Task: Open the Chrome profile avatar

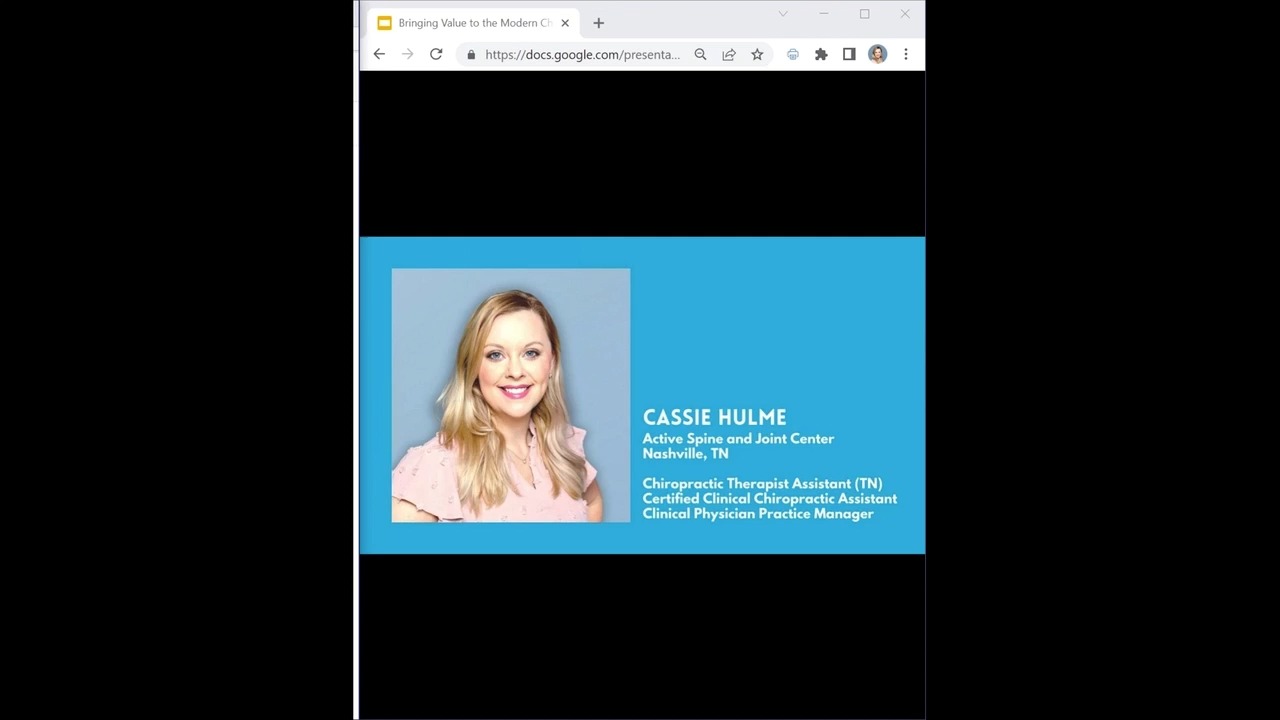Action: click(877, 54)
